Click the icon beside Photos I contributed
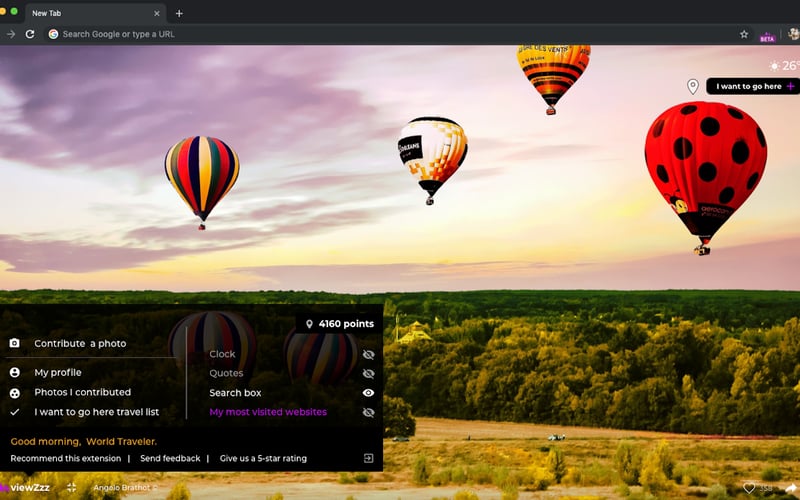 [x=15, y=392]
